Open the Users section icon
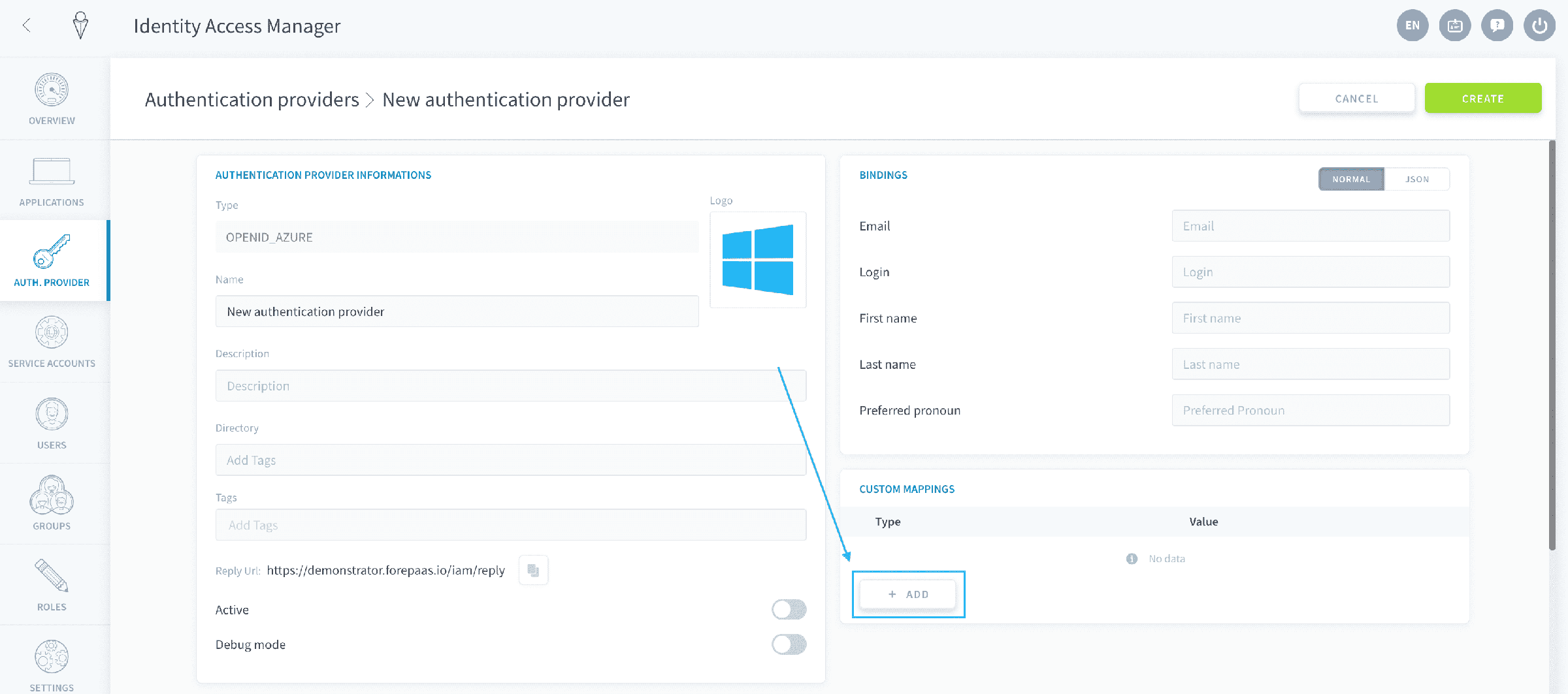The width and height of the screenshot is (1568, 694). pos(52,414)
